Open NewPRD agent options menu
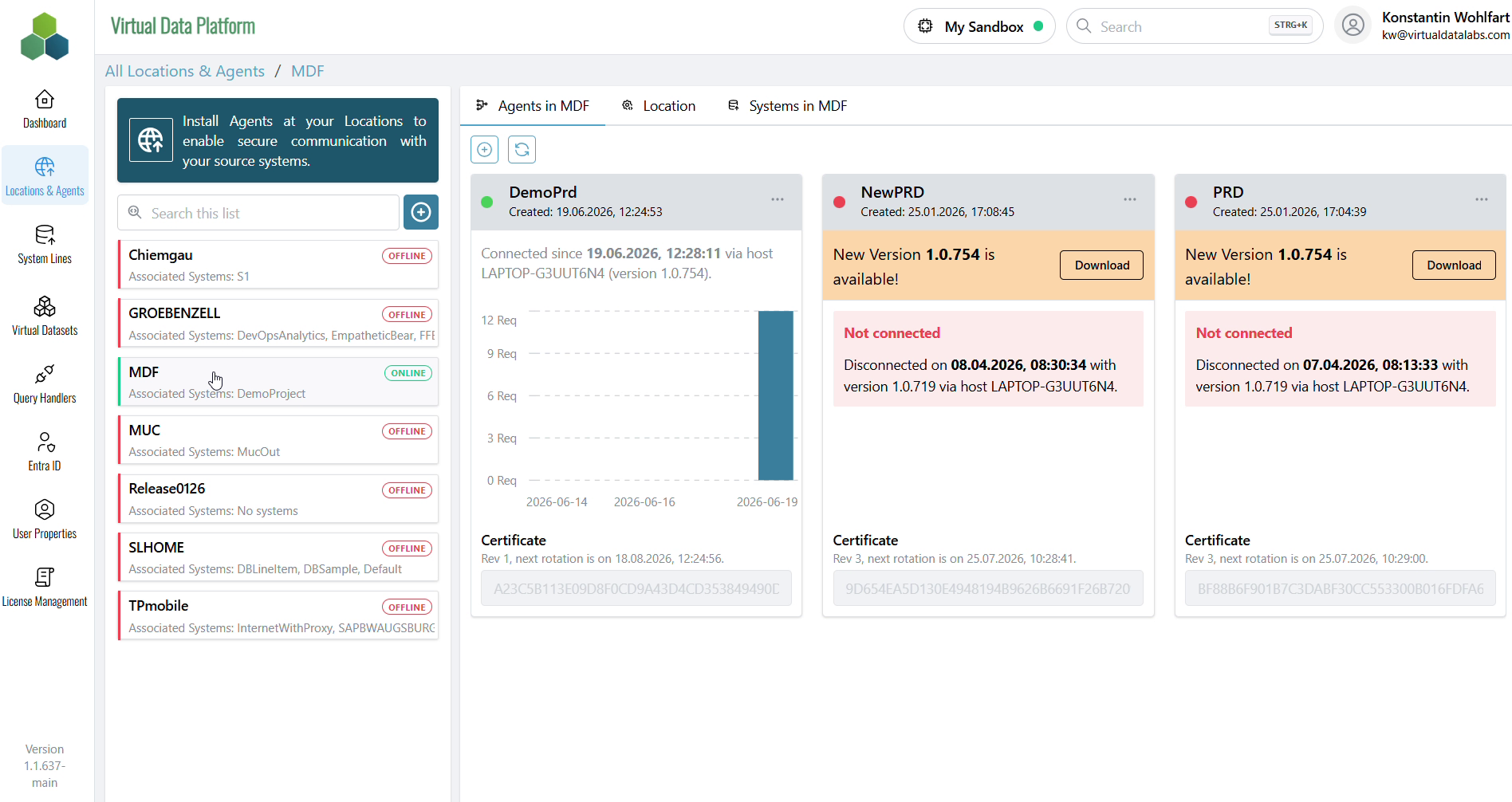The height and width of the screenshot is (802, 1512). point(1130,199)
